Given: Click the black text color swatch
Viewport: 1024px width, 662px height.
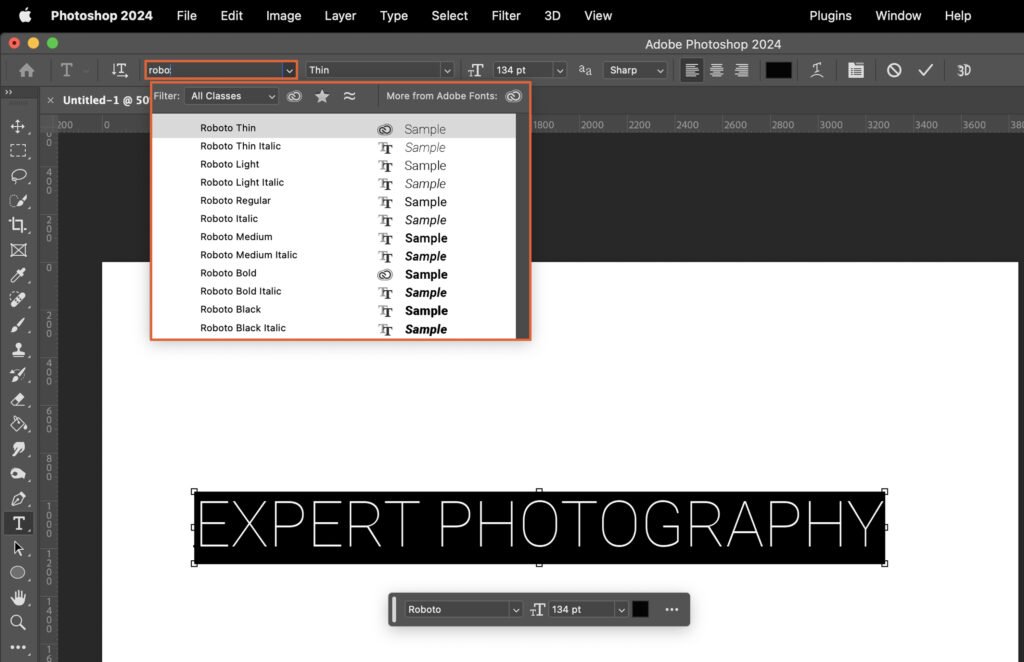Looking at the screenshot, I should (778, 70).
